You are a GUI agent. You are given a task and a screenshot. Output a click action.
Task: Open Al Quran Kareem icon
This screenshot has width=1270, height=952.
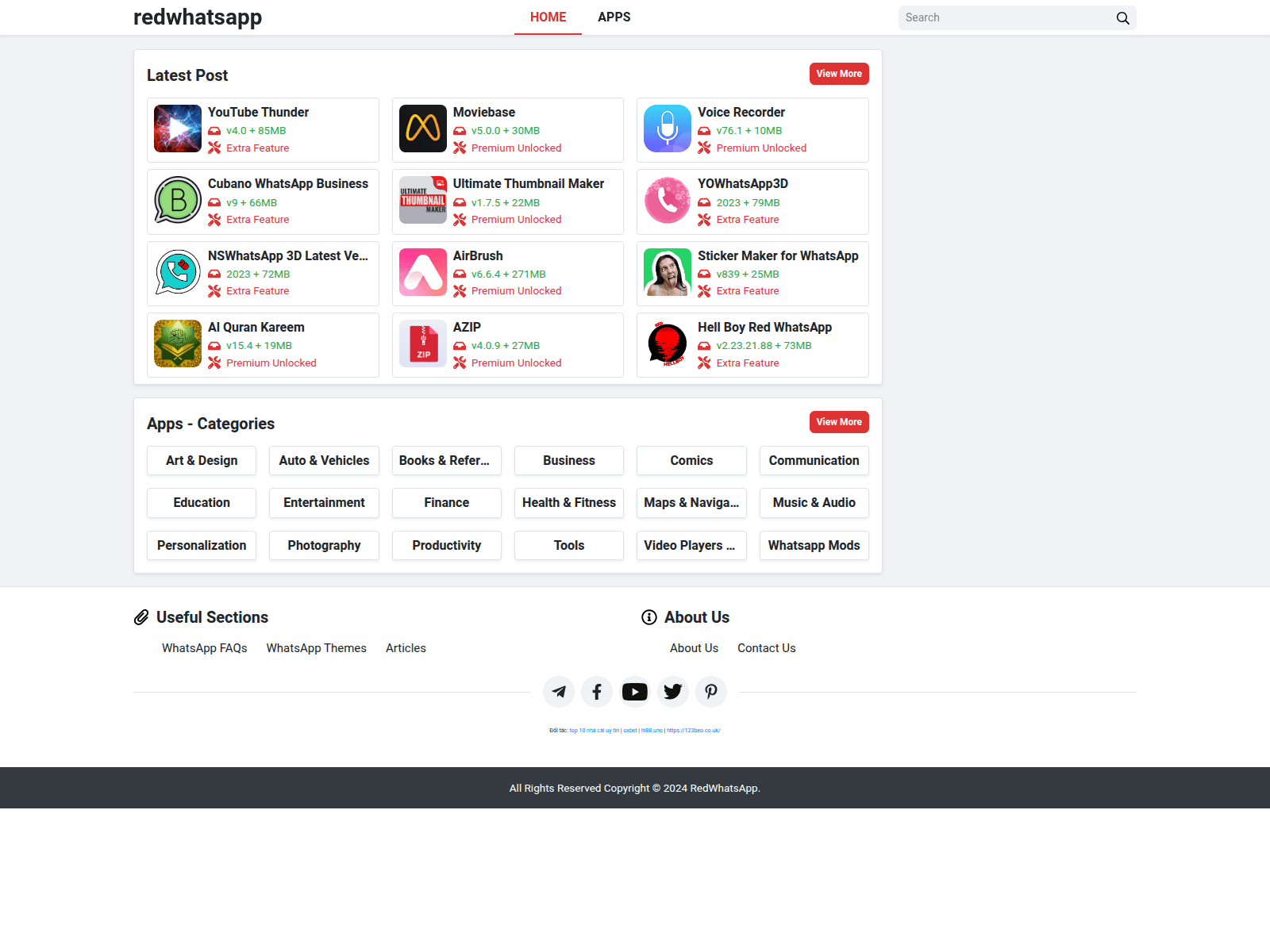(x=178, y=344)
